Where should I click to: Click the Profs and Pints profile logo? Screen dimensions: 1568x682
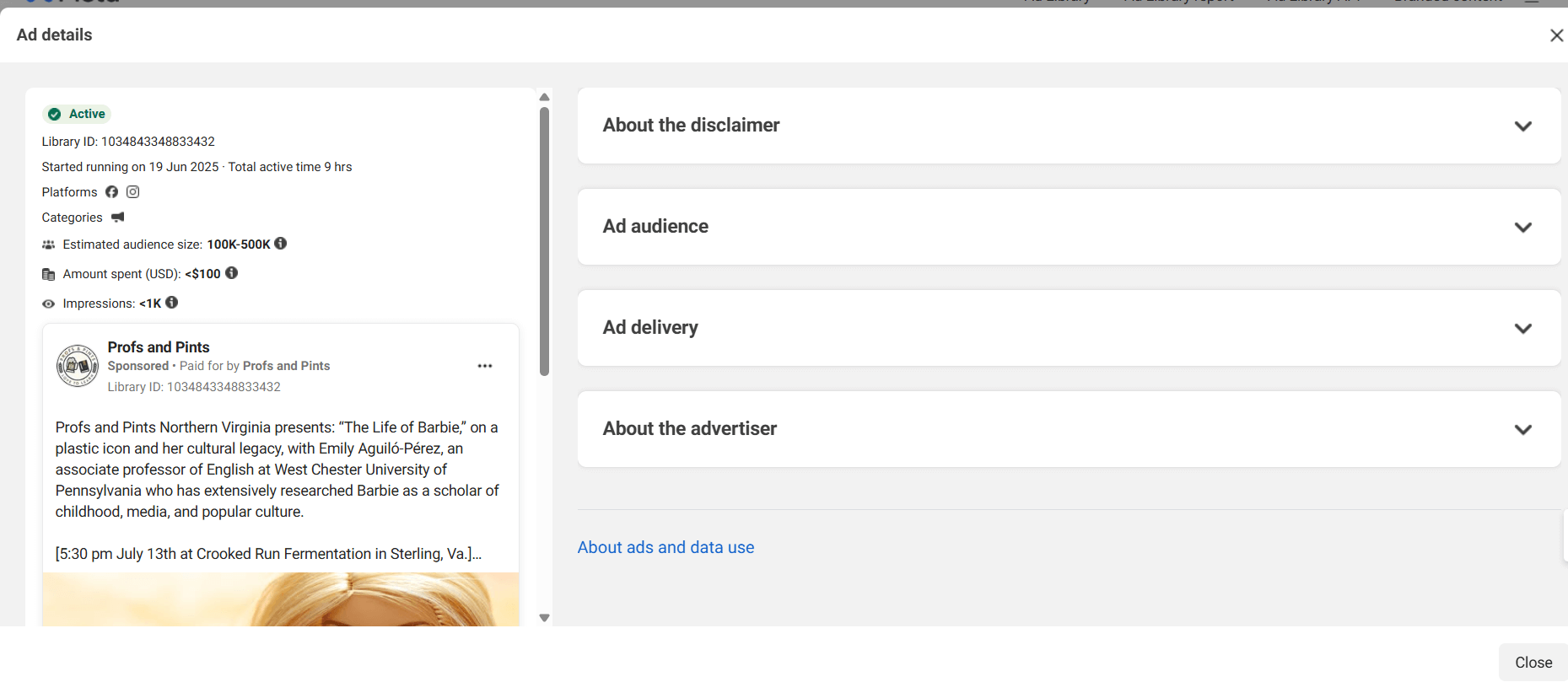point(77,366)
